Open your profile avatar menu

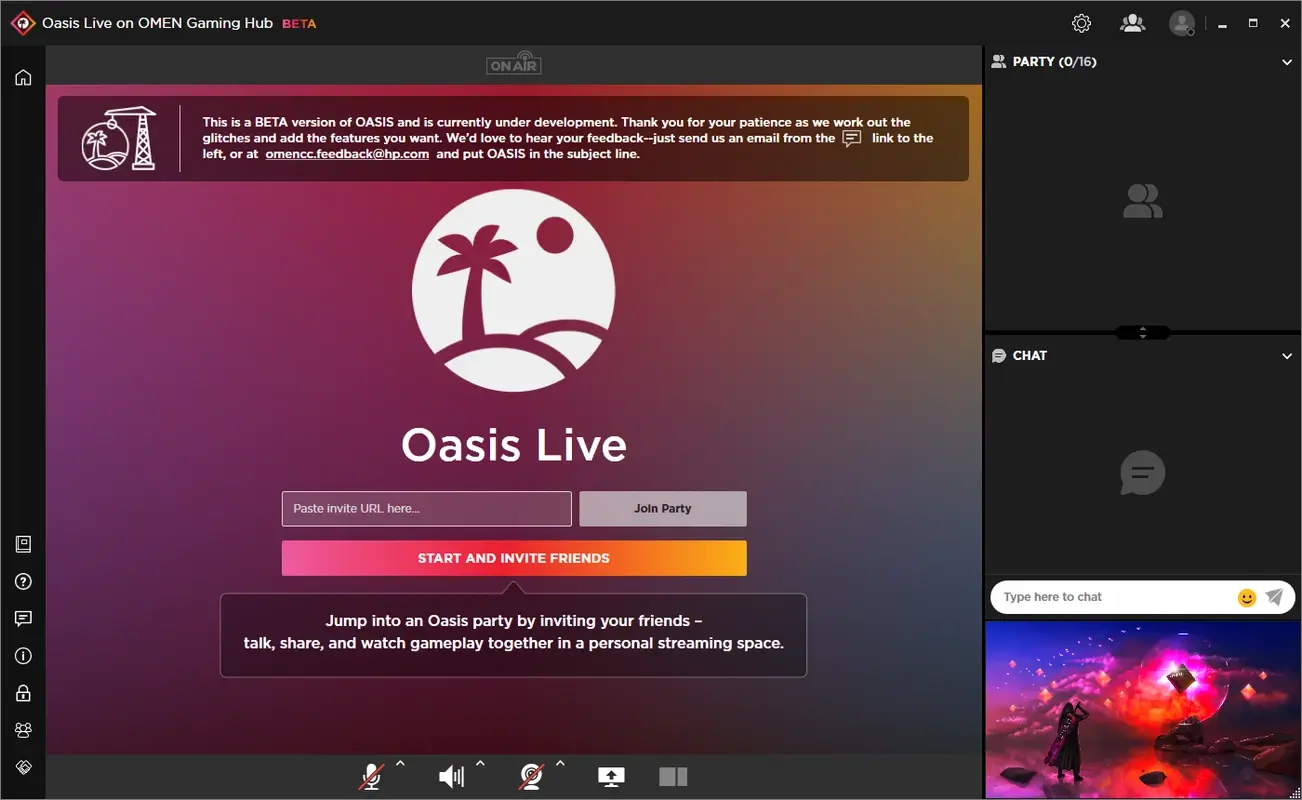1181,22
